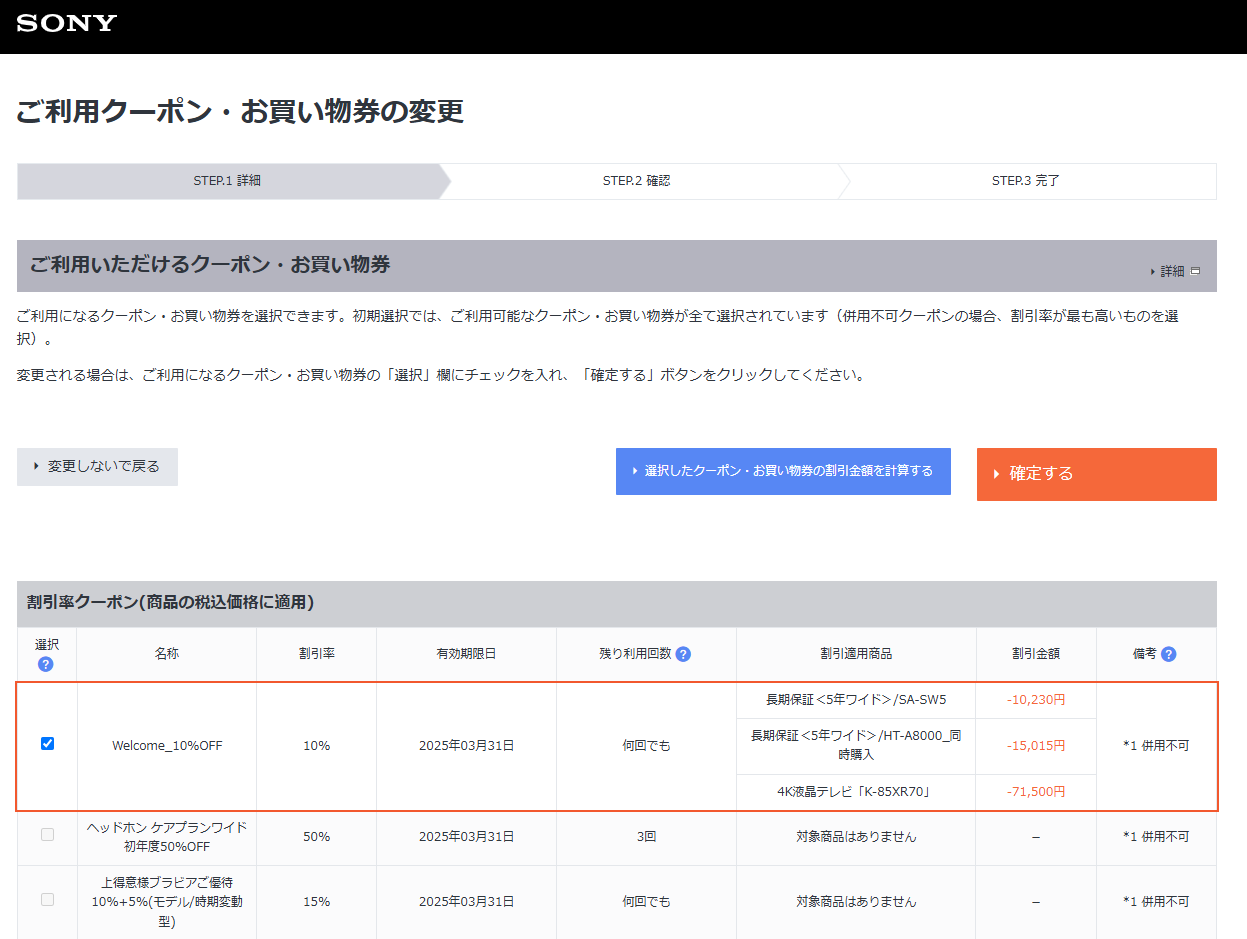Click 4K液晶テレビ「K-85XR70」 product cell
This screenshot has height=939, width=1247.
[x=855, y=791]
